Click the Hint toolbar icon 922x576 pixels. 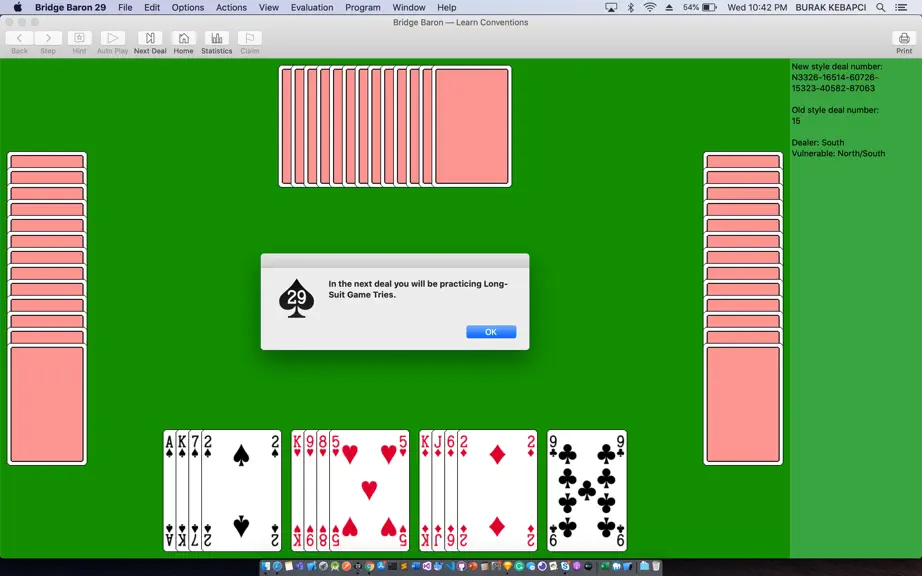pos(79,38)
